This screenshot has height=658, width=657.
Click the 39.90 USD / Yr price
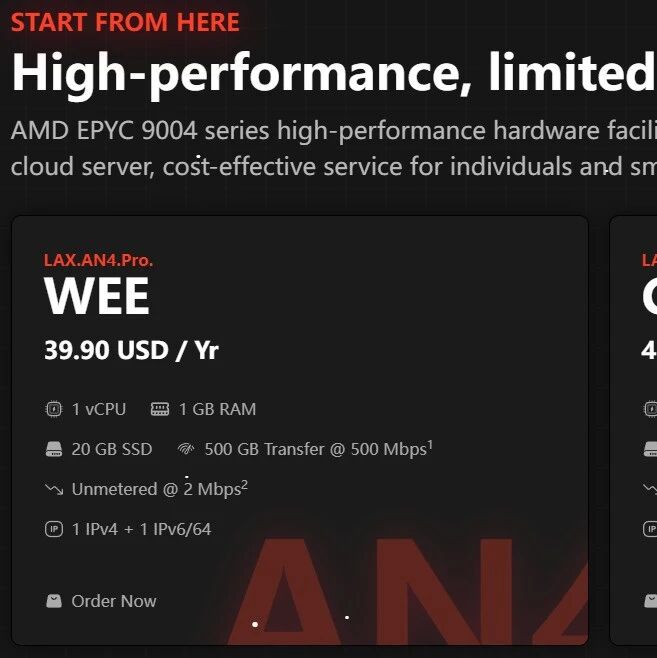tap(131, 350)
